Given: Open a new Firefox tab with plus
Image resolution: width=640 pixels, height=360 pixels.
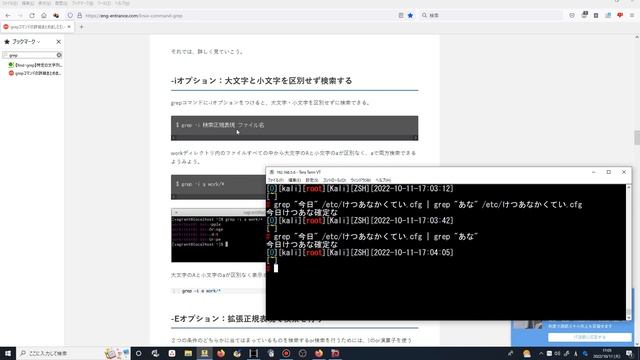Looking at the screenshot, I should 81,27.
